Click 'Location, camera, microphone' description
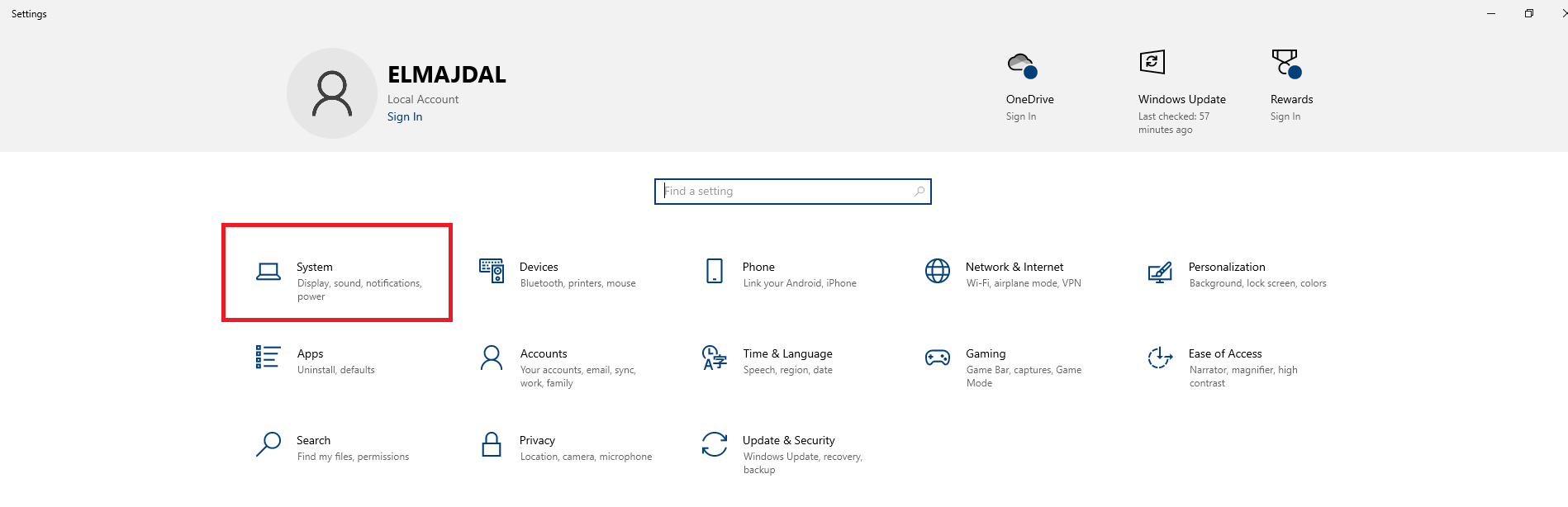Screen dimensions: 1568x507 pyautogui.click(x=586, y=457)
